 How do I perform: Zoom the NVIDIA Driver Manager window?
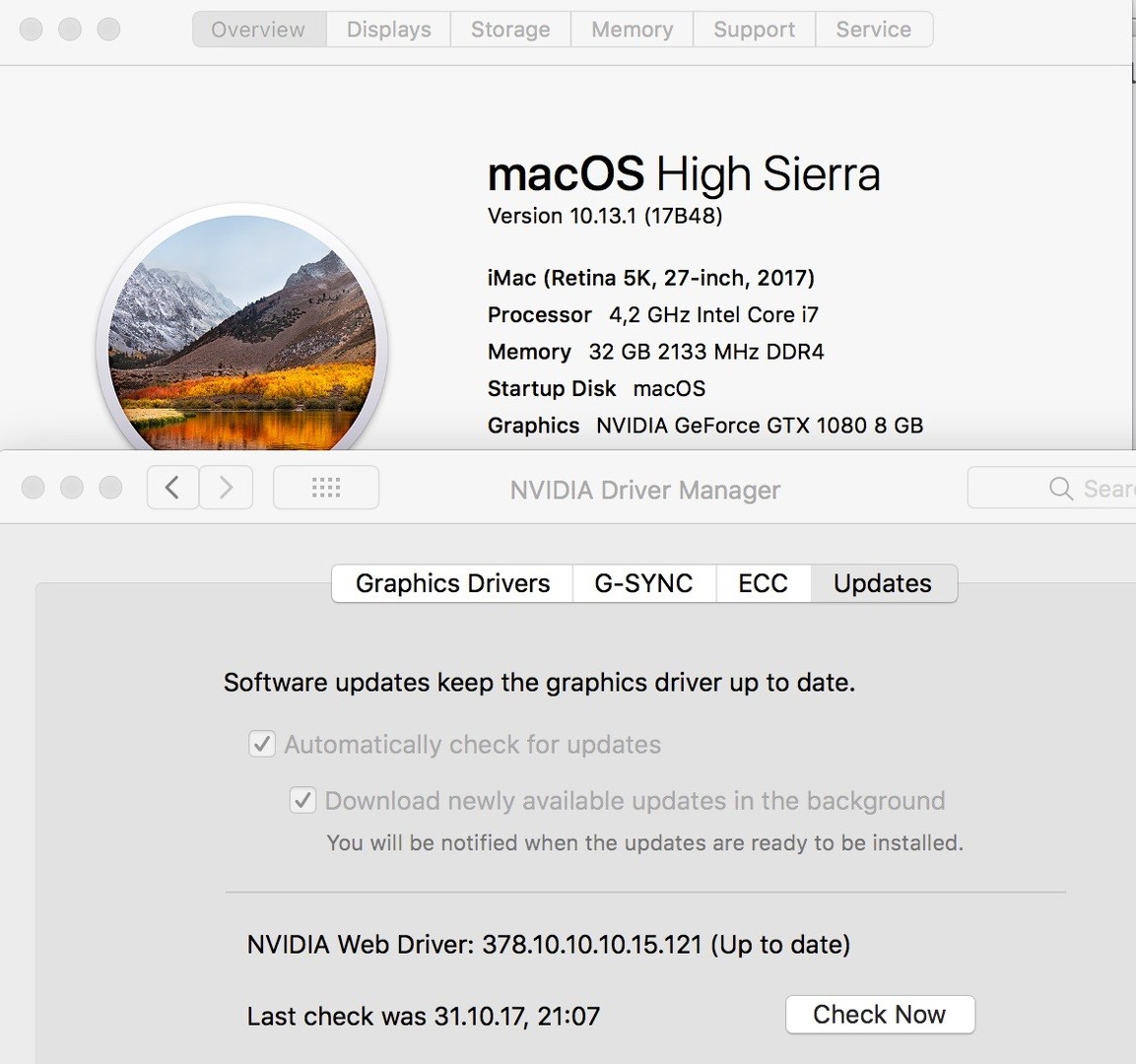click(110, 488)
